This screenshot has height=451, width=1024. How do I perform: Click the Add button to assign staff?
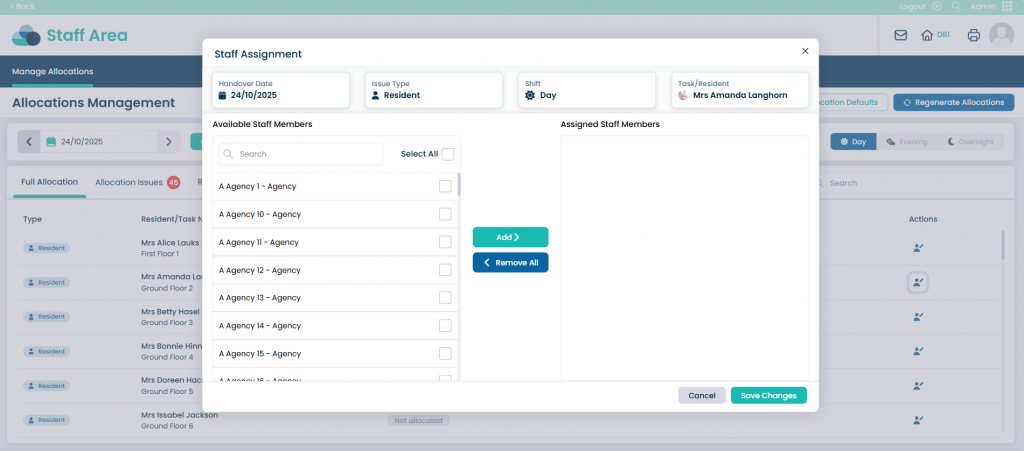click(510, 237)
